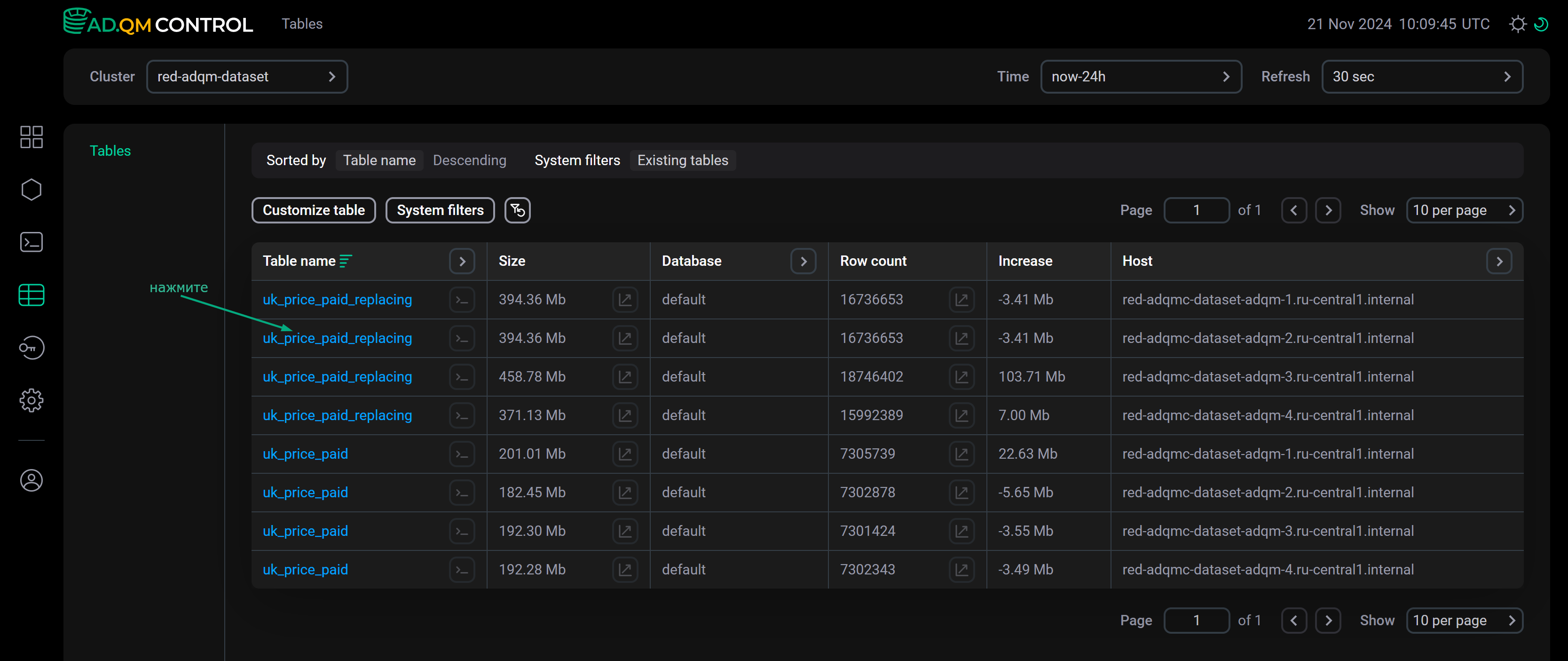Click the Existing tables filter tag
Viewport: 1568px width, 661px height.
click(x=682, y=160)
